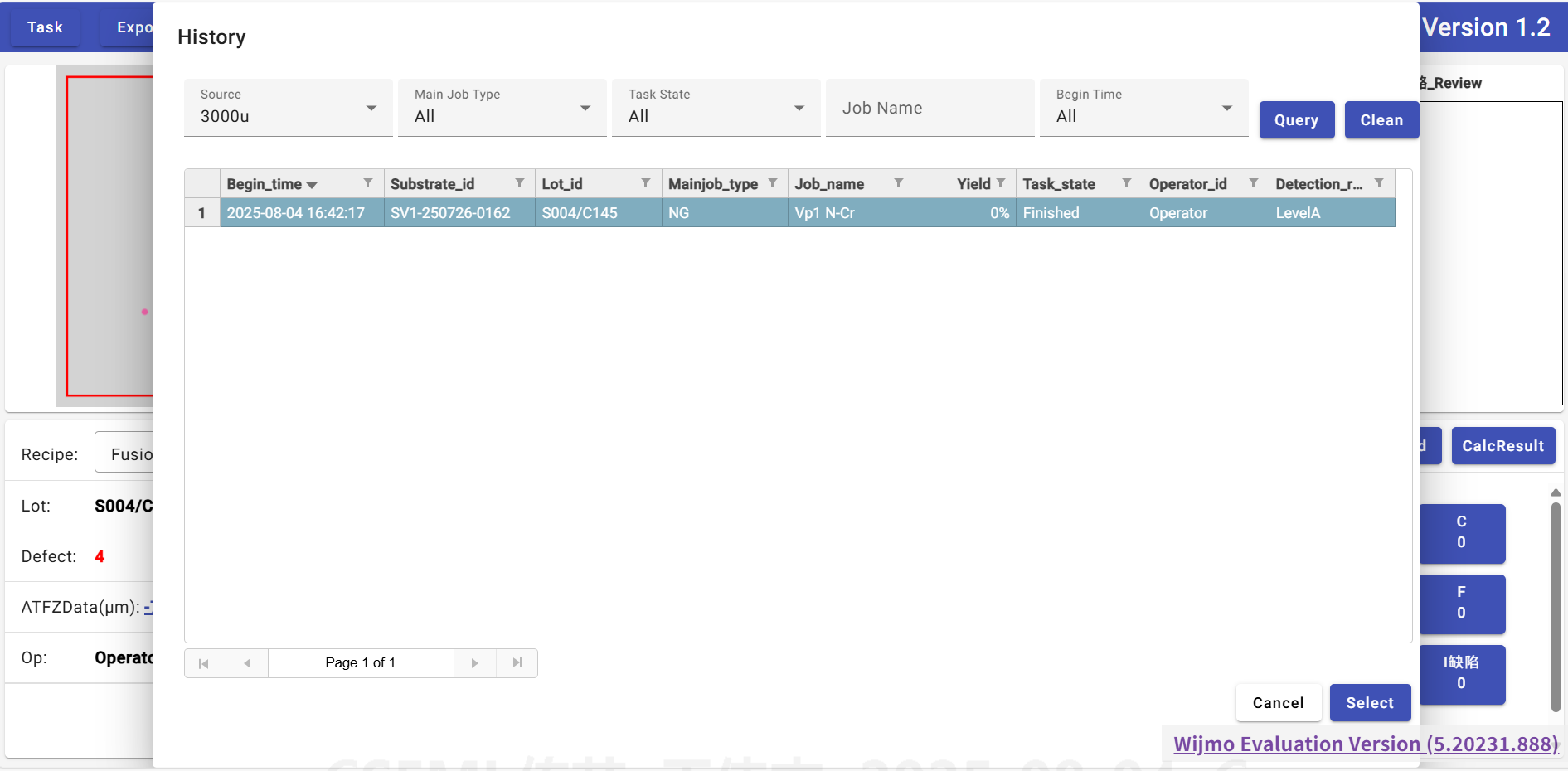Select the 2025-08-04 16:42:17 history row
This screenshot has width=1568, height=771.
click(x=296, y=213)
